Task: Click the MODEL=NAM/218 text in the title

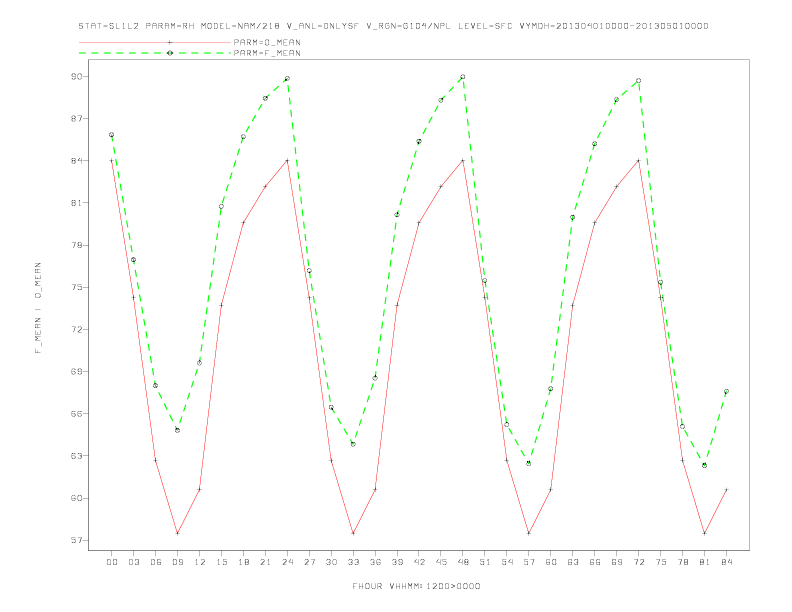Action: (240, 26)
